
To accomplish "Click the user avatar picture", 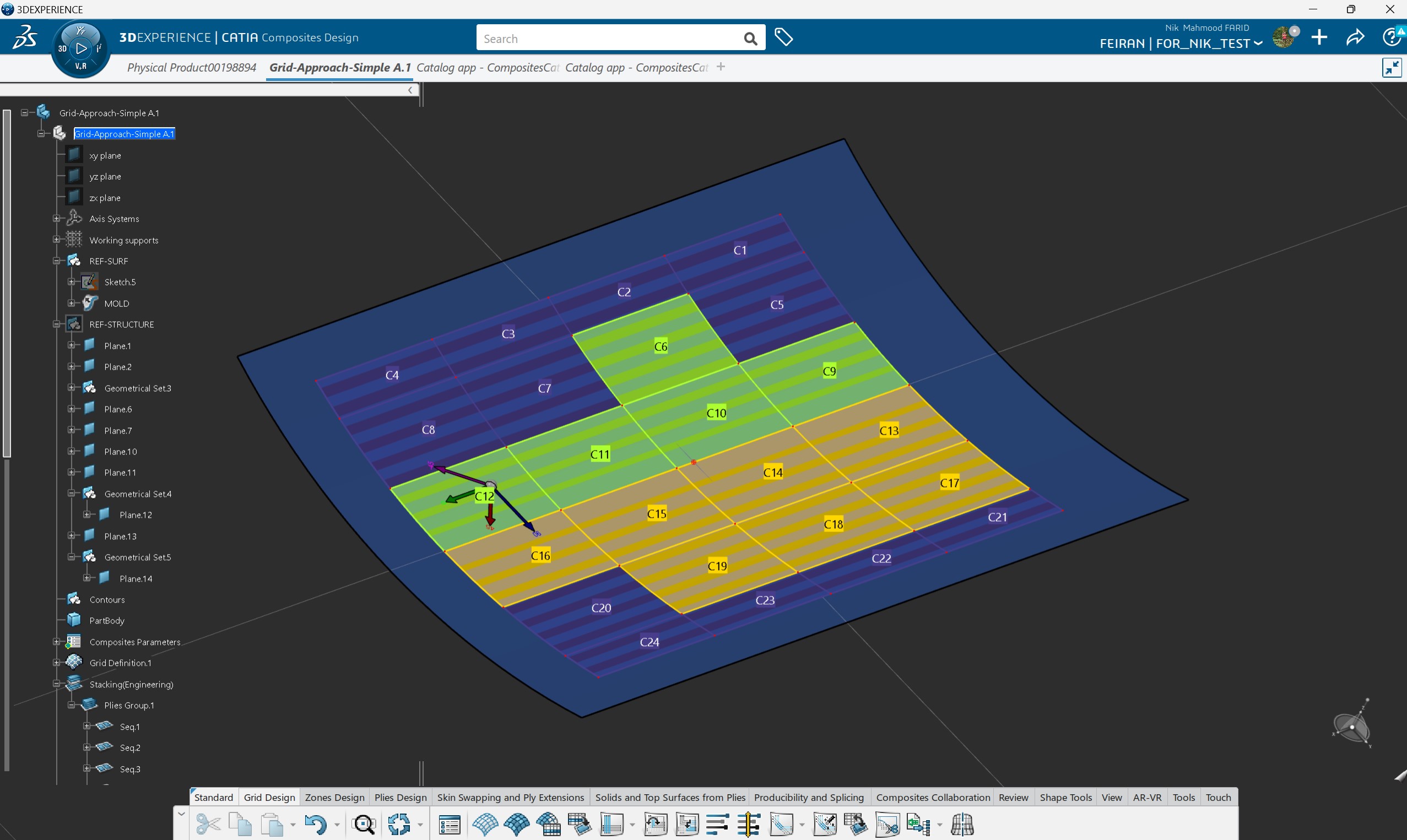I will (1284, 37).
